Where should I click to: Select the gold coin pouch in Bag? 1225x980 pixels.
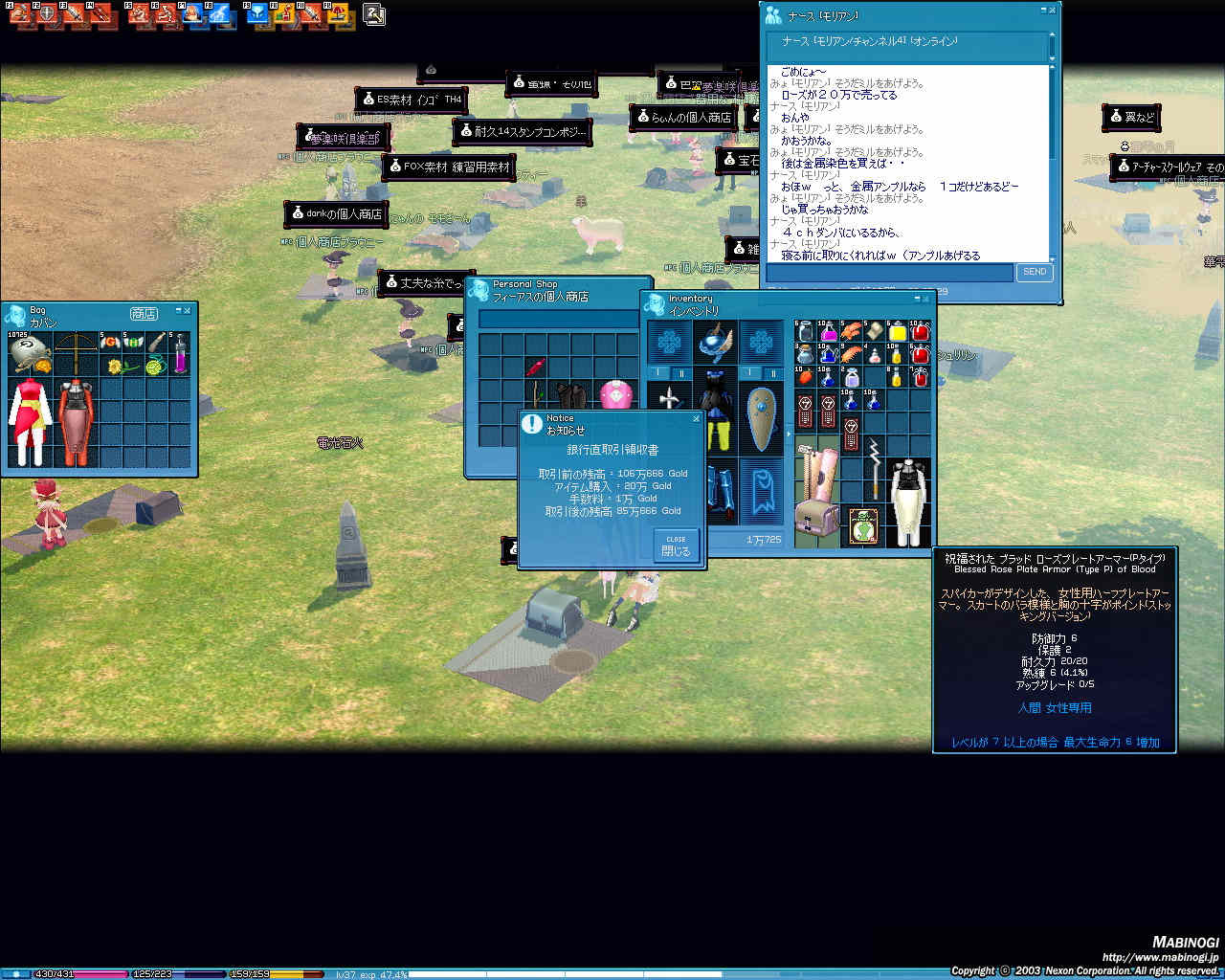point(30,352)
